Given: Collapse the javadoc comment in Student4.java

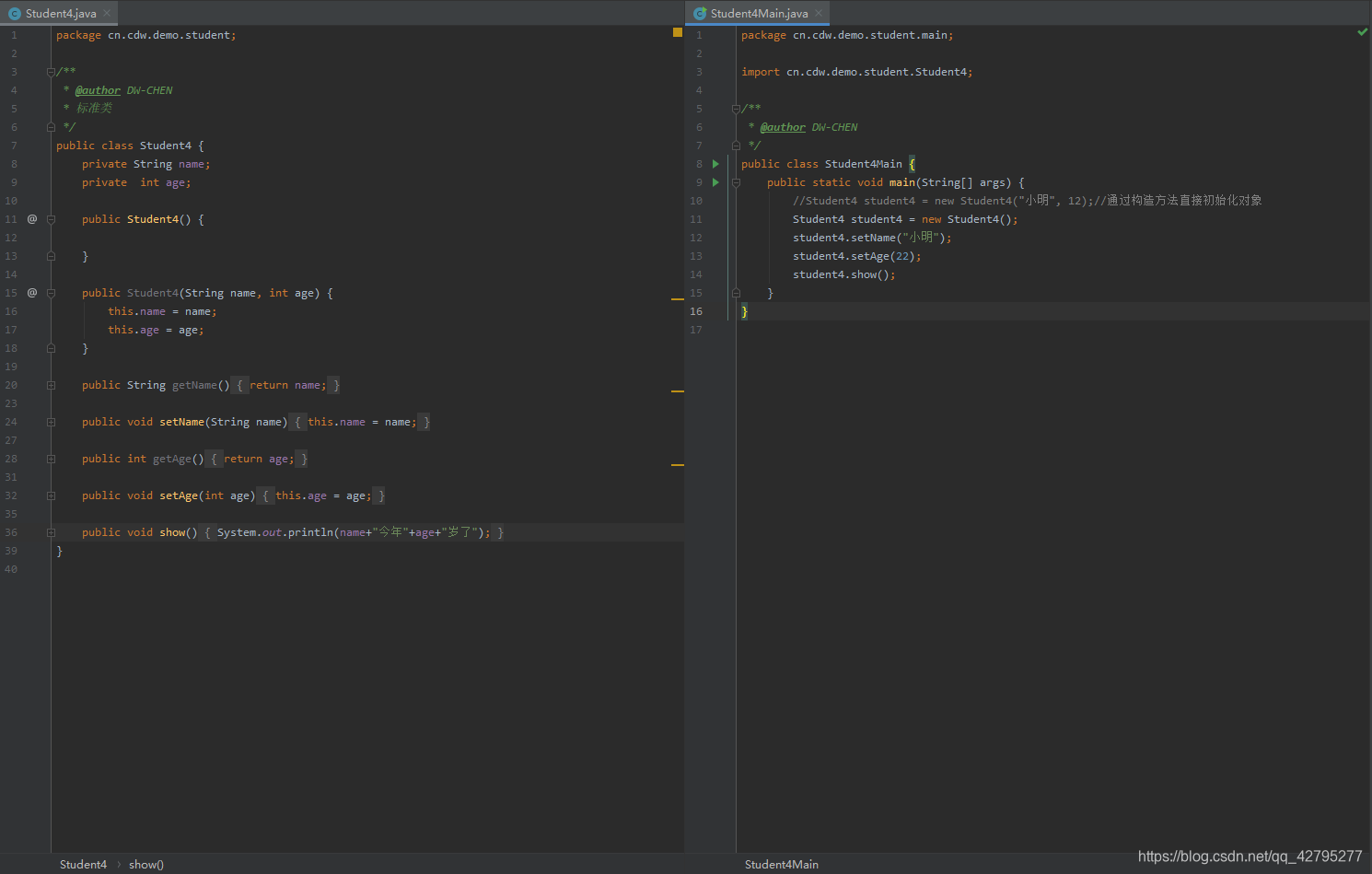Looking at the screenshot, I should pos(51,72).
